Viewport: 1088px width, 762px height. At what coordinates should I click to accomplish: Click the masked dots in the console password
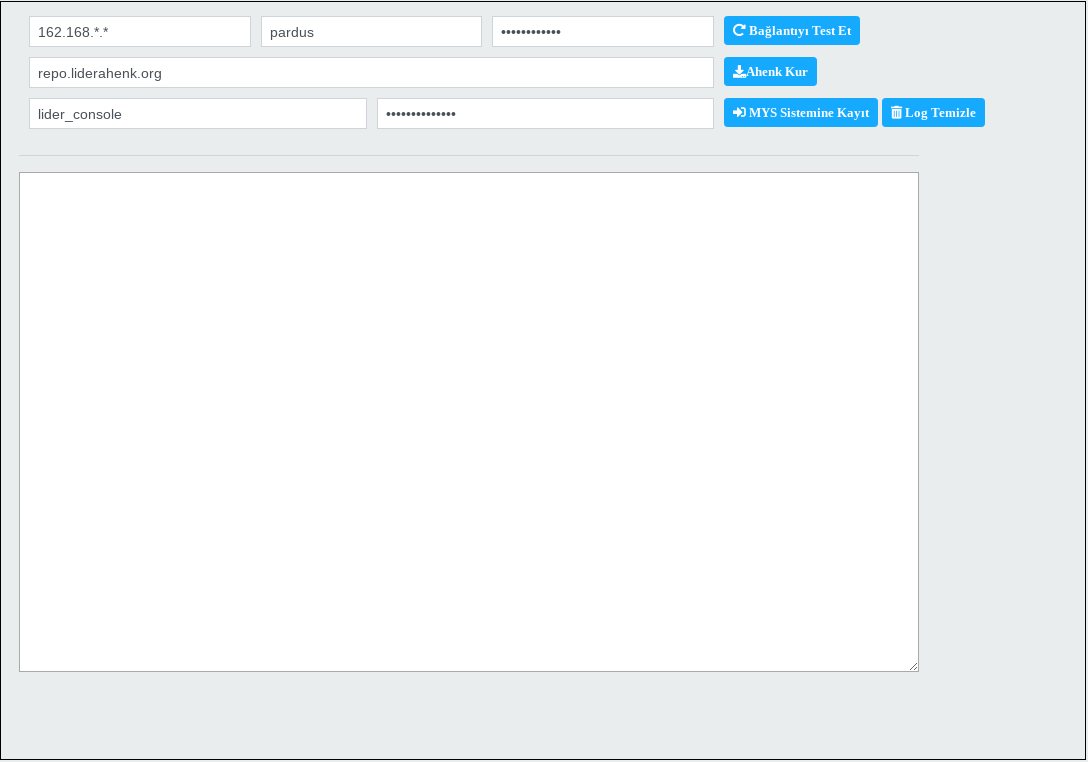(421, 114)
